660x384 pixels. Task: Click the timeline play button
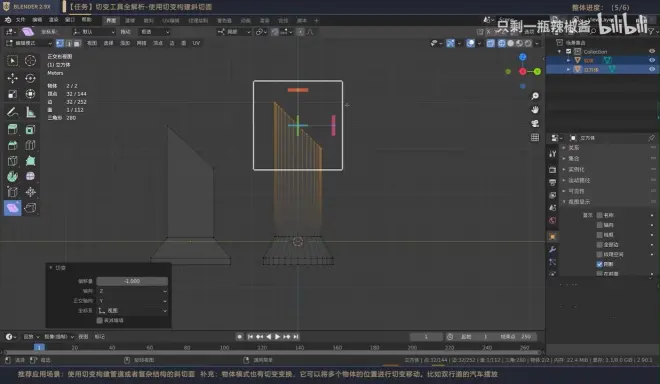277,336
